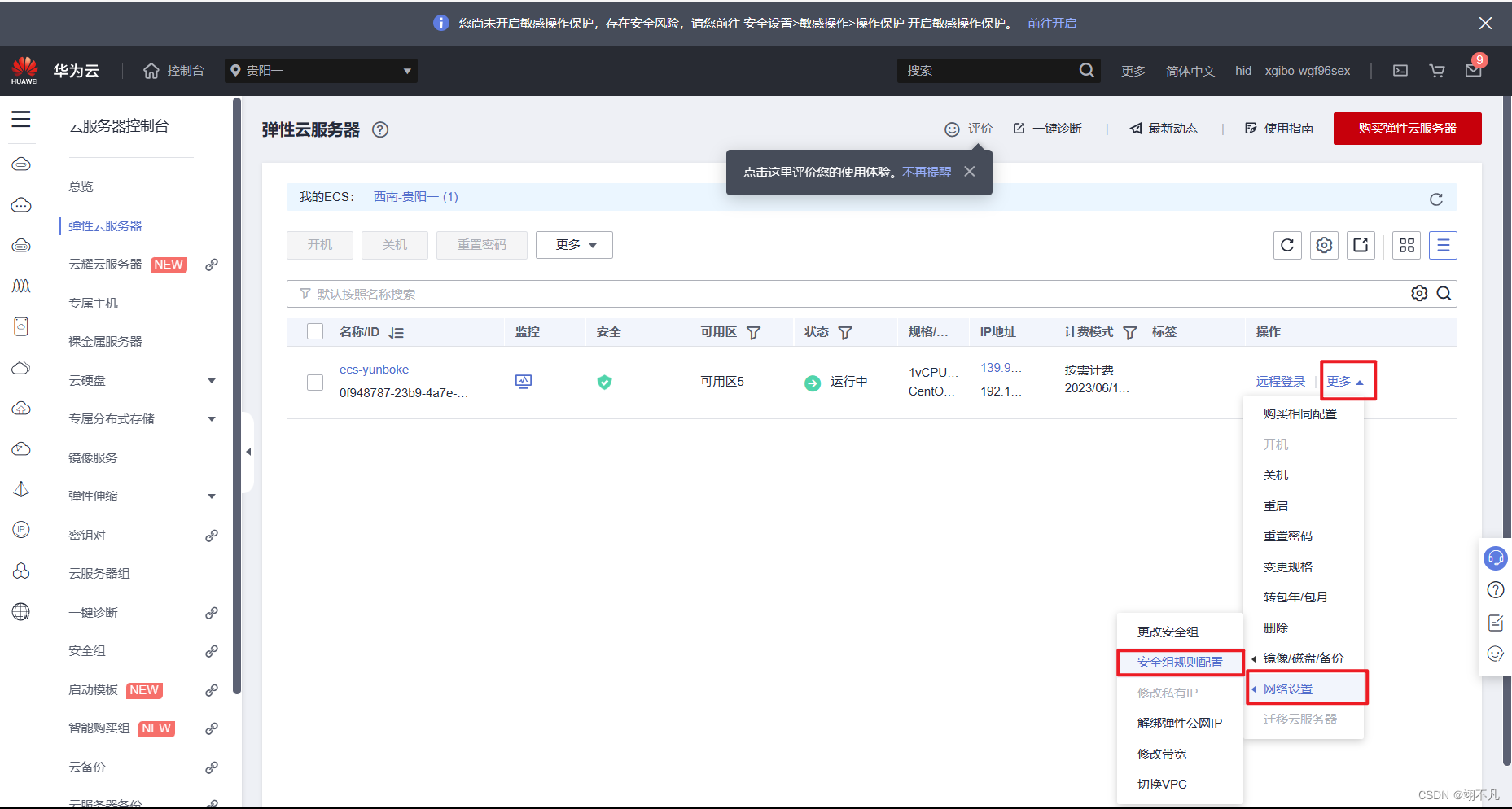The width and height of the screenshot is (1512, 809).
Task: Refresh the 我的ECS region bar
Action: (x=1436, y=199)
